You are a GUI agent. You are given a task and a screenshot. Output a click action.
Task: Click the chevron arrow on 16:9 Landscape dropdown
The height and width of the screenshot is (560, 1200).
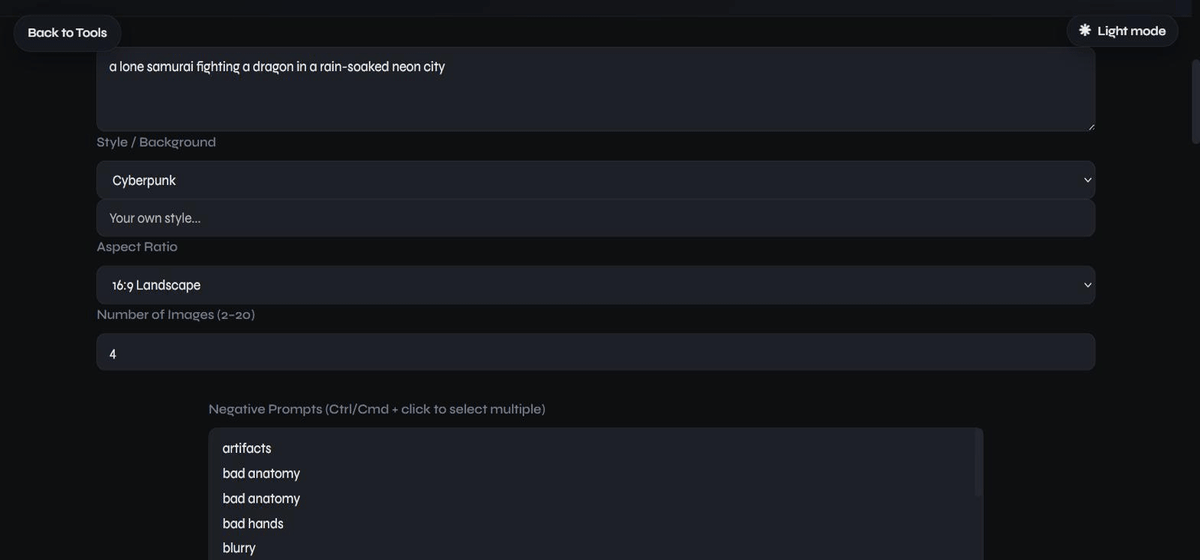pos(1088,285)
